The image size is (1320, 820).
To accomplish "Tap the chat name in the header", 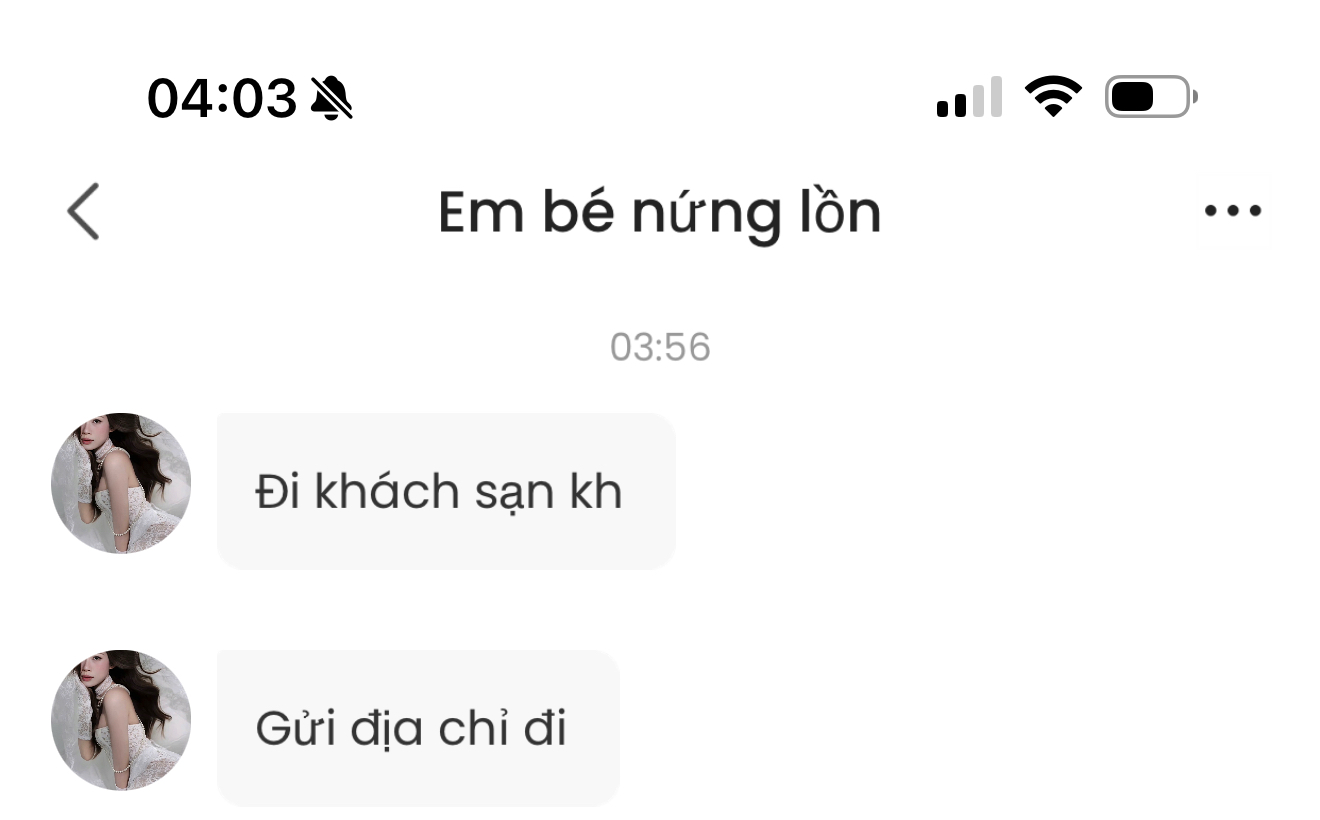I will pyautogui.click(x=659, y=212).
